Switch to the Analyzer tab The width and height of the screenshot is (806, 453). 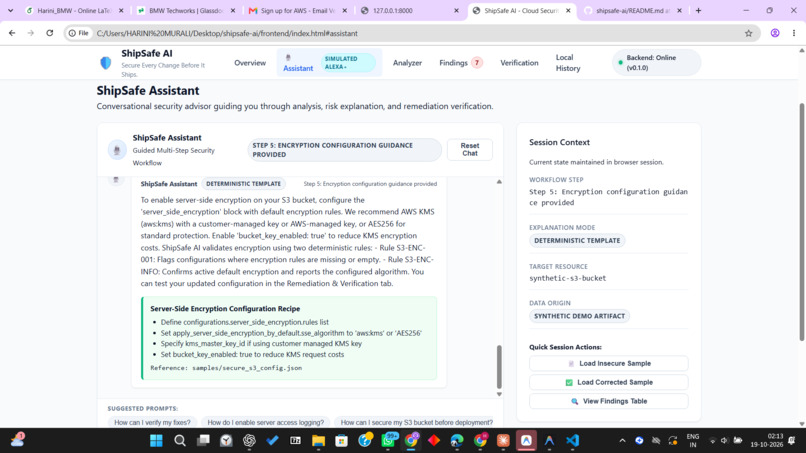[407, 63]
